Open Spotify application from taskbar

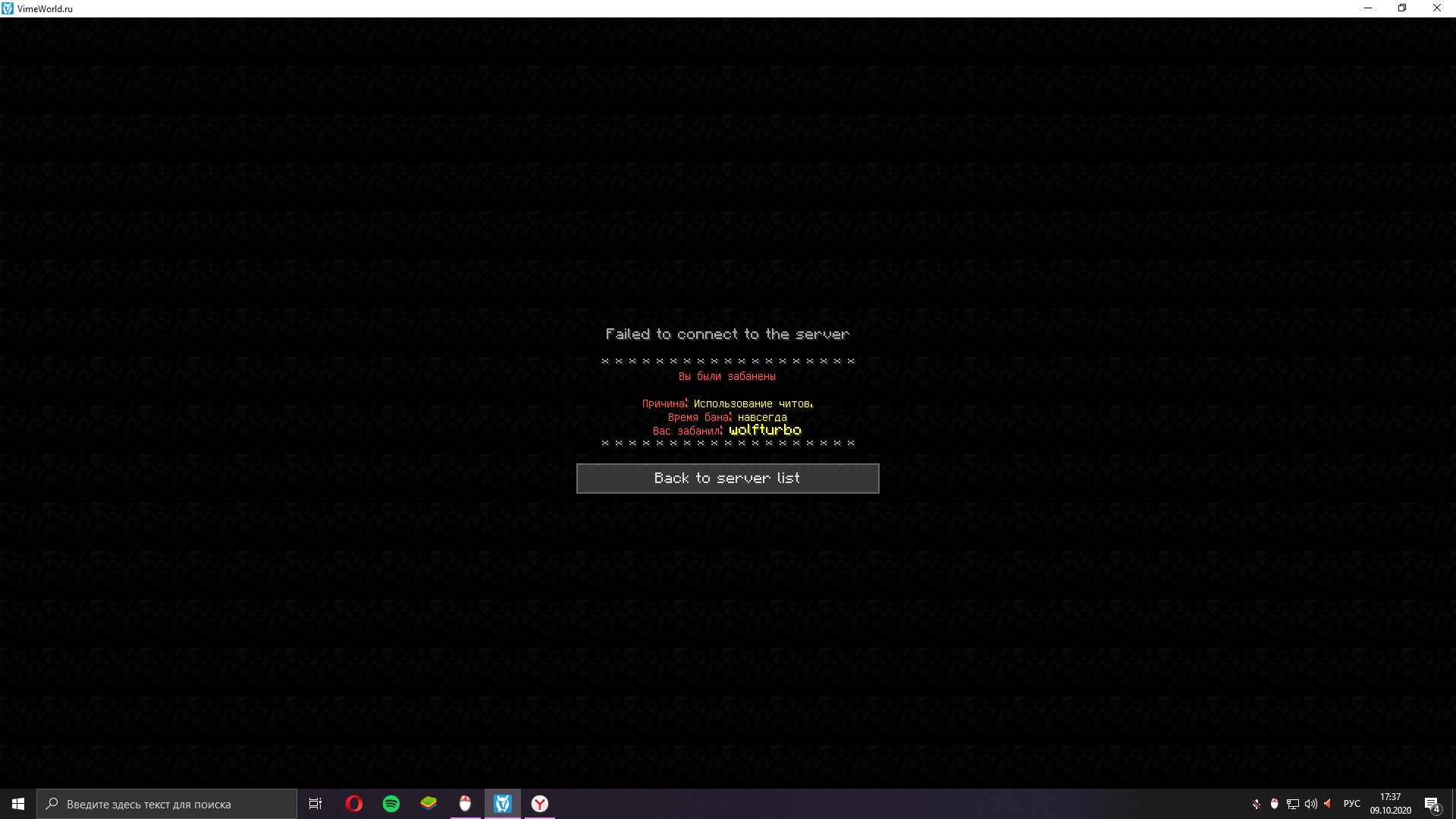pyautogui.click(x=391, y=804)
